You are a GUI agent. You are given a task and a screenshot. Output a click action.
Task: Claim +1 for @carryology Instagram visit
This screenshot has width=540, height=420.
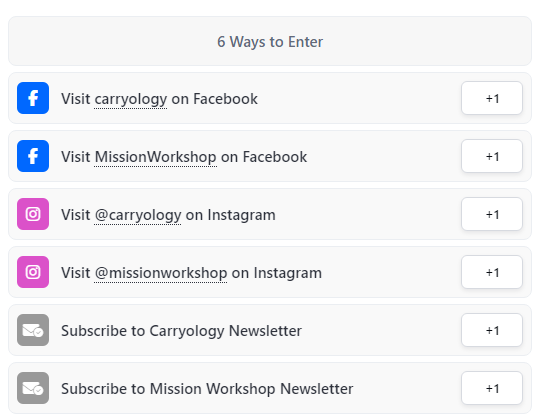tap(492, 214)
